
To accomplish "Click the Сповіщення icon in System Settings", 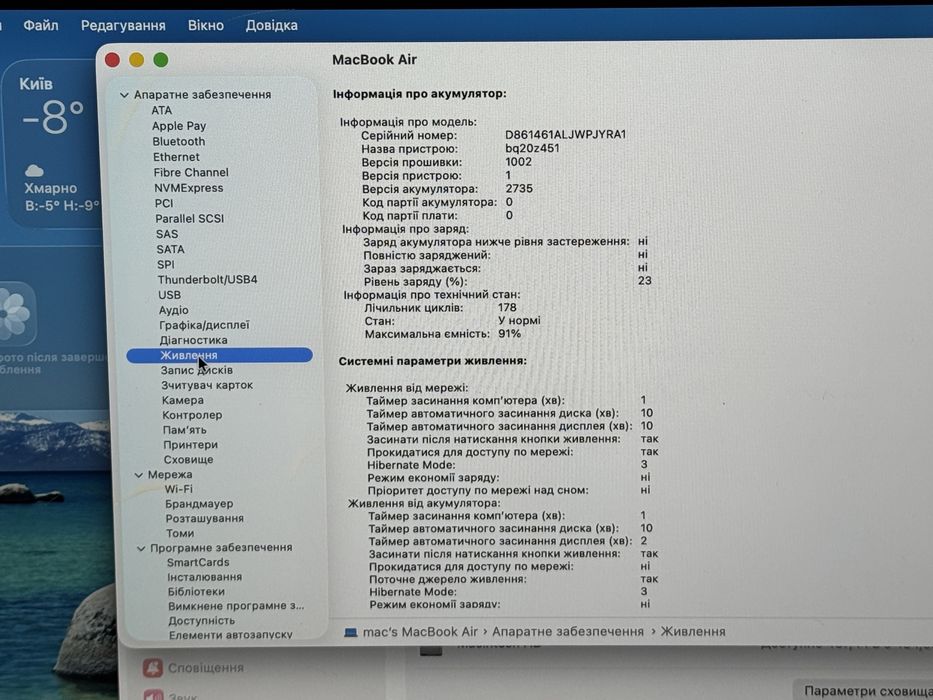I will 153,668.
